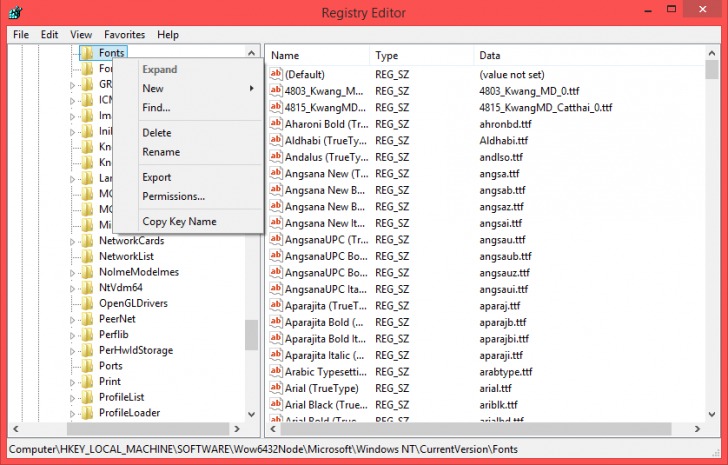This screenshot has height=465, width=728.
Task: Choose Copy Key Name from context menu
Action: (188, 221)
